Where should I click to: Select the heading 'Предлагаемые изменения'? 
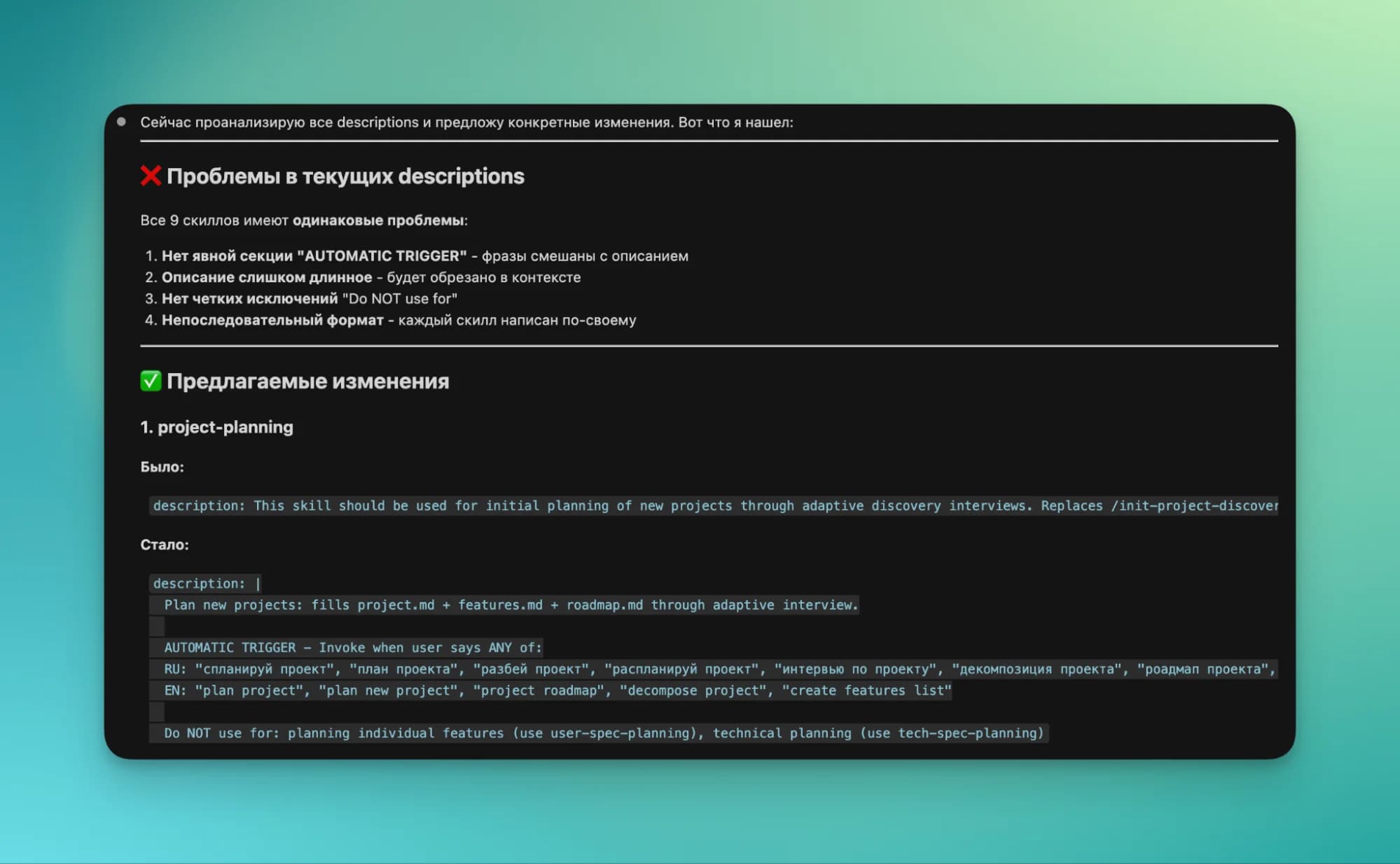tap(307, 382)
